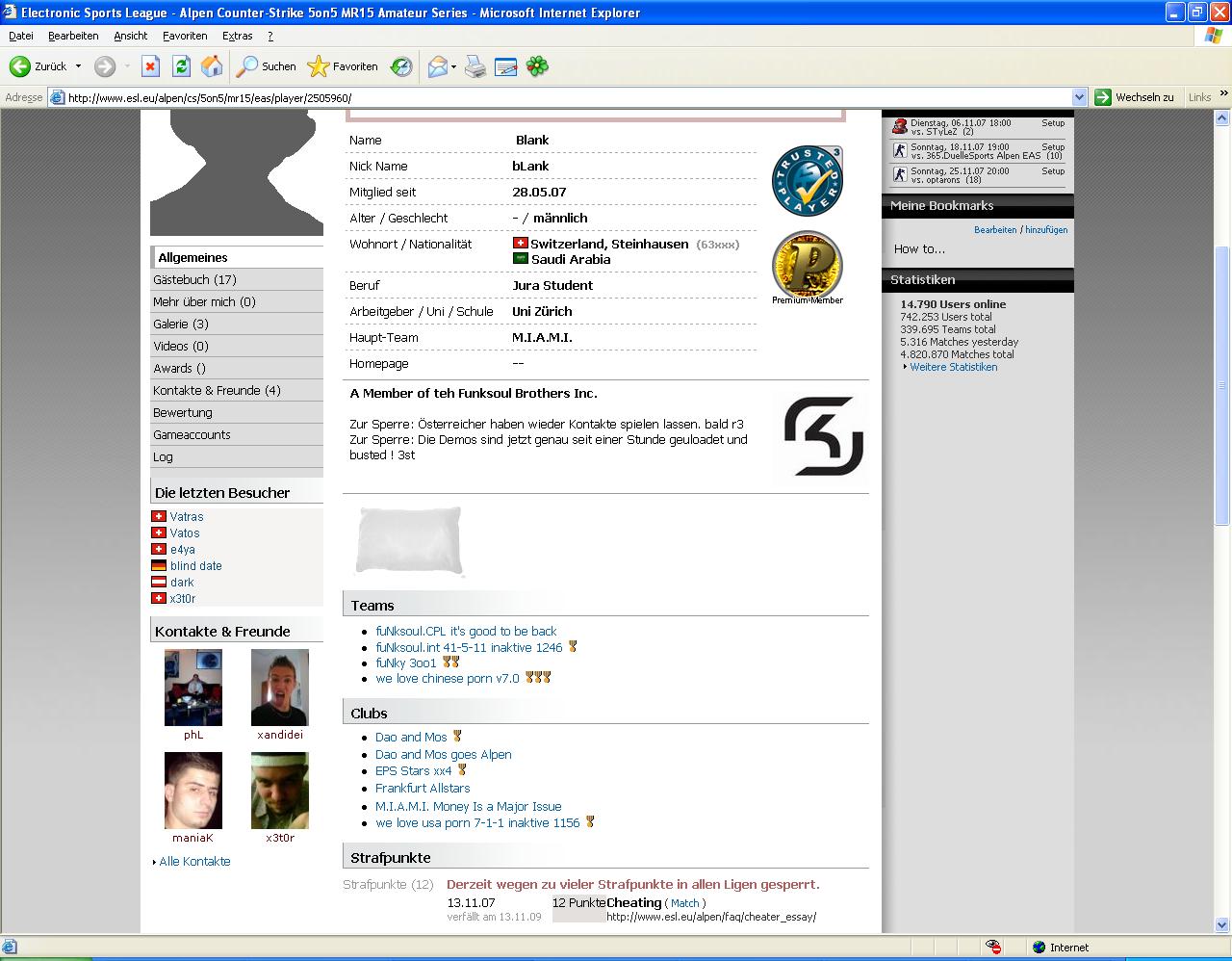This screenshot has width=1232, height=961.
Task: Open the Datei menu
Action: click(x=20, y=36)
